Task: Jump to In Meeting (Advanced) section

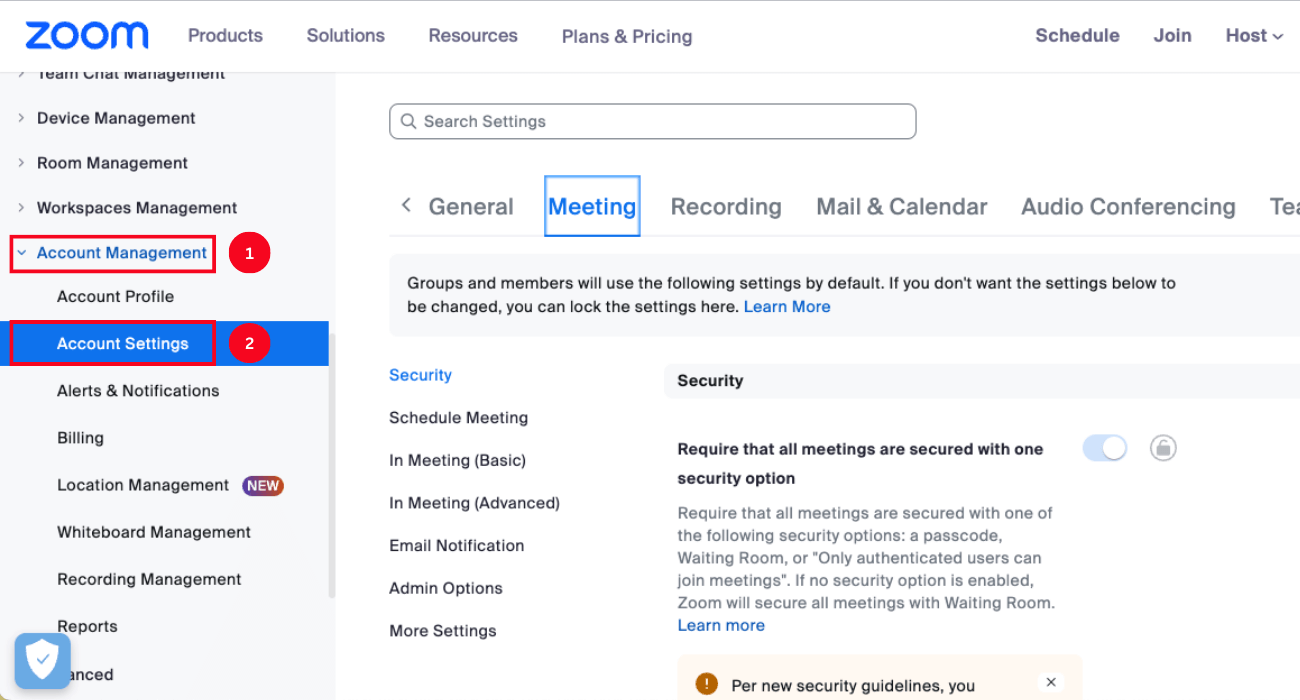Action: [x=474, y=503]
